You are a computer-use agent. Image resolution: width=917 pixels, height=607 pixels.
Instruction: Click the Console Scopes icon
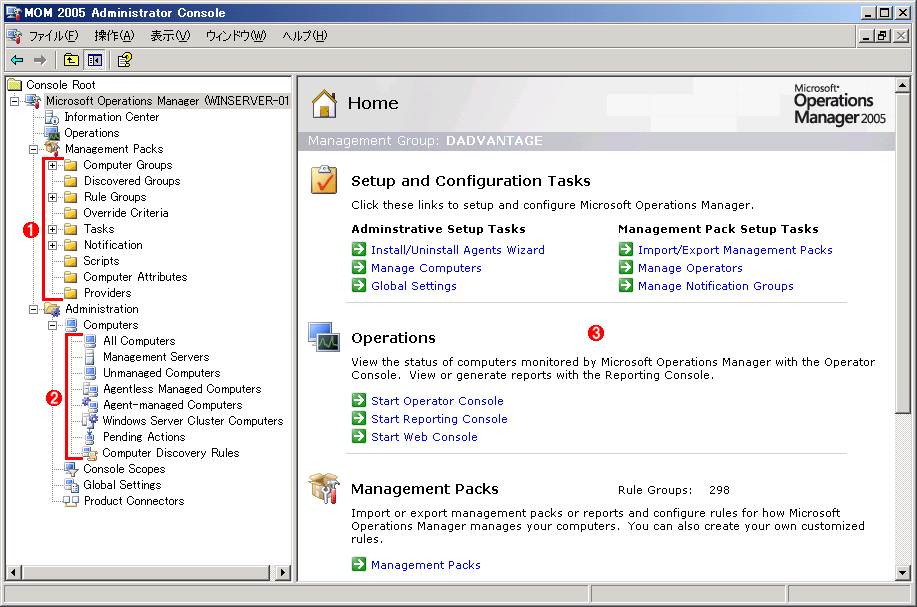(71, 468)
